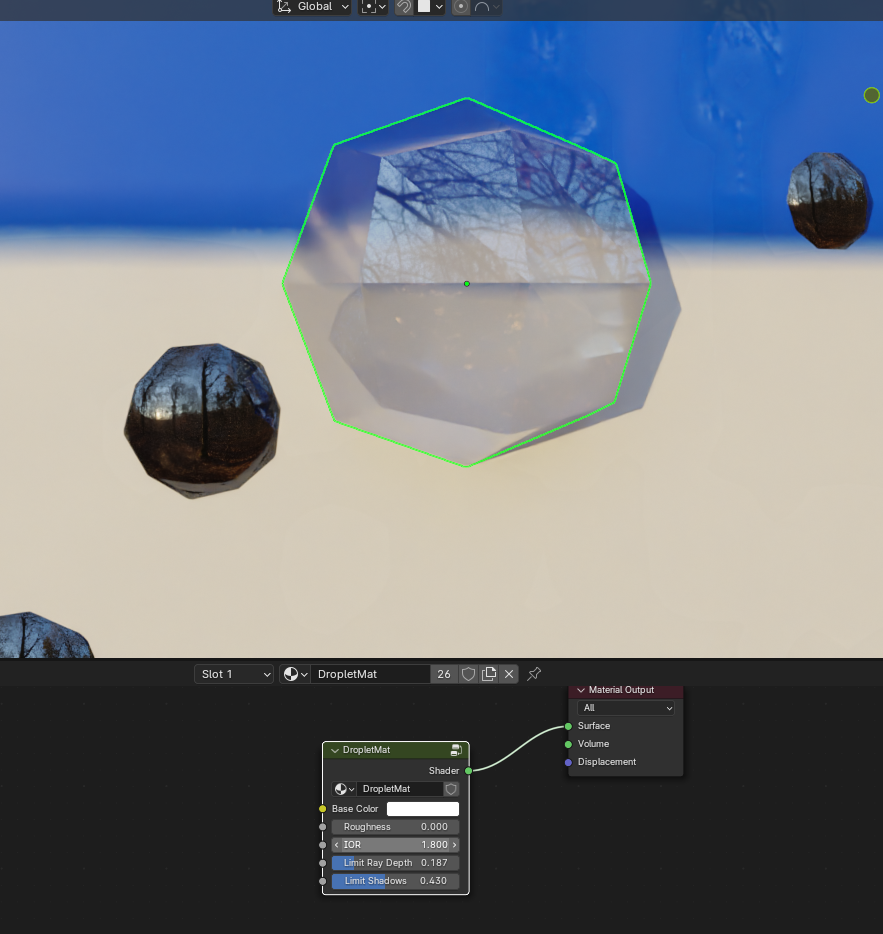
Task: Click the origin dot of selected droplet
Action: 467,284
